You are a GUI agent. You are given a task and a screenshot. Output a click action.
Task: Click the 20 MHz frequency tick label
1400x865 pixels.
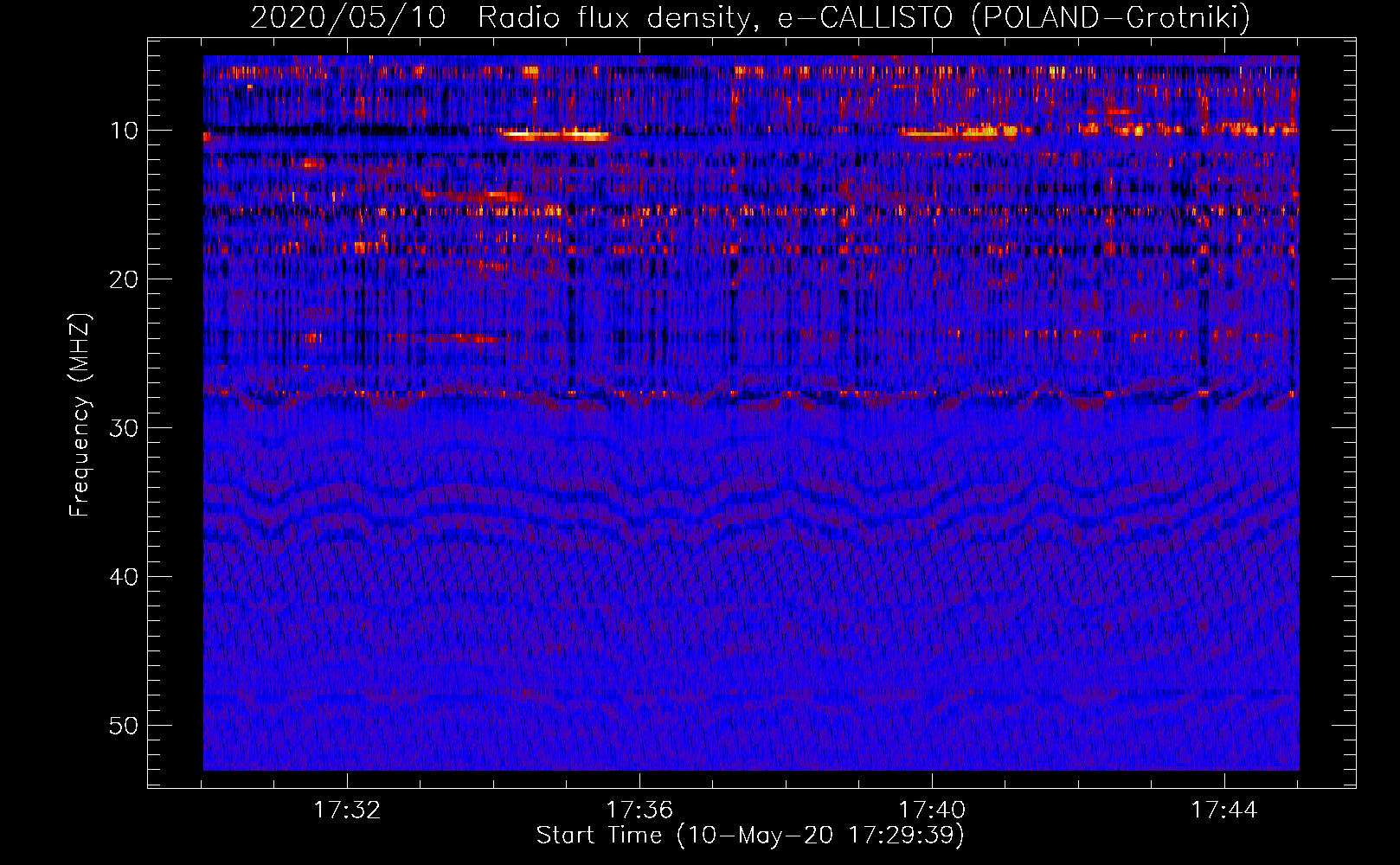point(125,279)
